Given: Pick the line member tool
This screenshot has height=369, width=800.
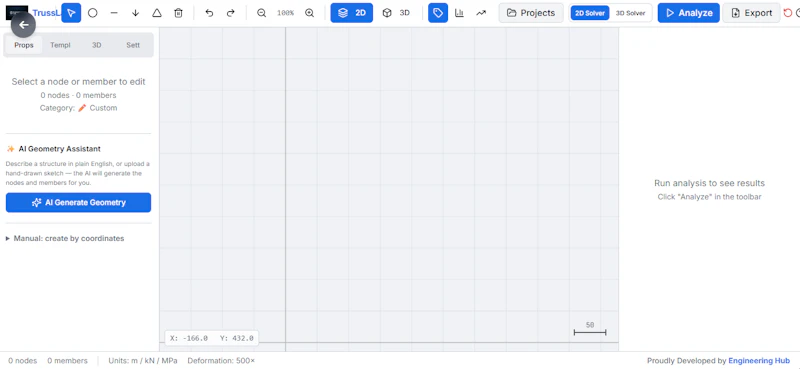Looking at the screenshot, I should click(x=114, y=13).
